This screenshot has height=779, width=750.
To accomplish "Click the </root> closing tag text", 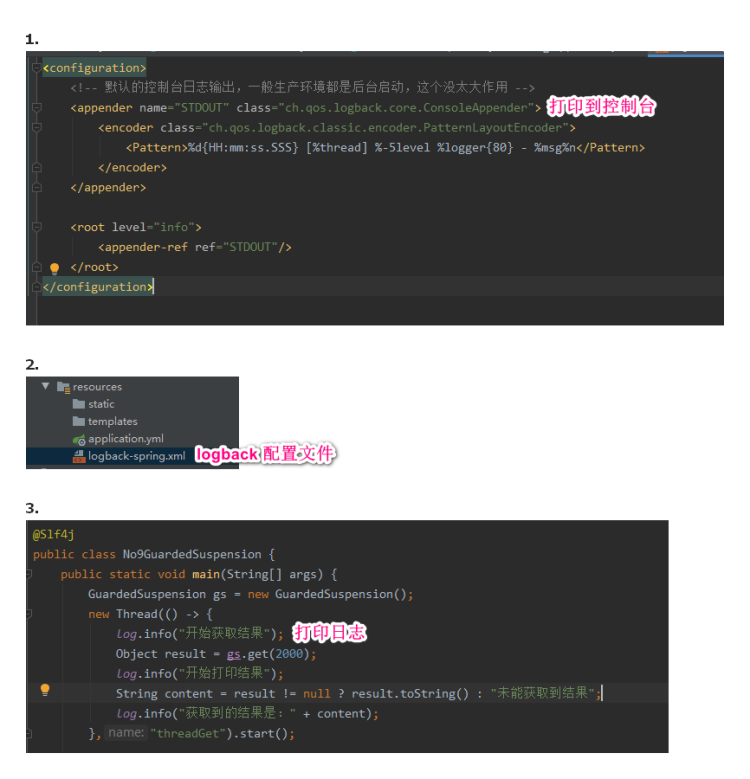I will point(94,267).
